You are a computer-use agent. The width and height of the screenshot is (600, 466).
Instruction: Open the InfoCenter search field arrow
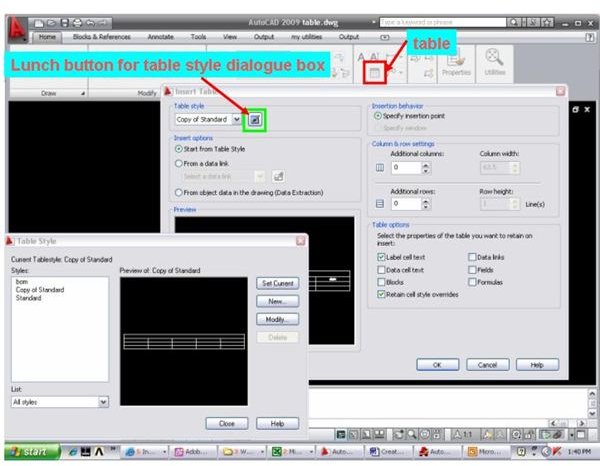[x=373, y=23]
